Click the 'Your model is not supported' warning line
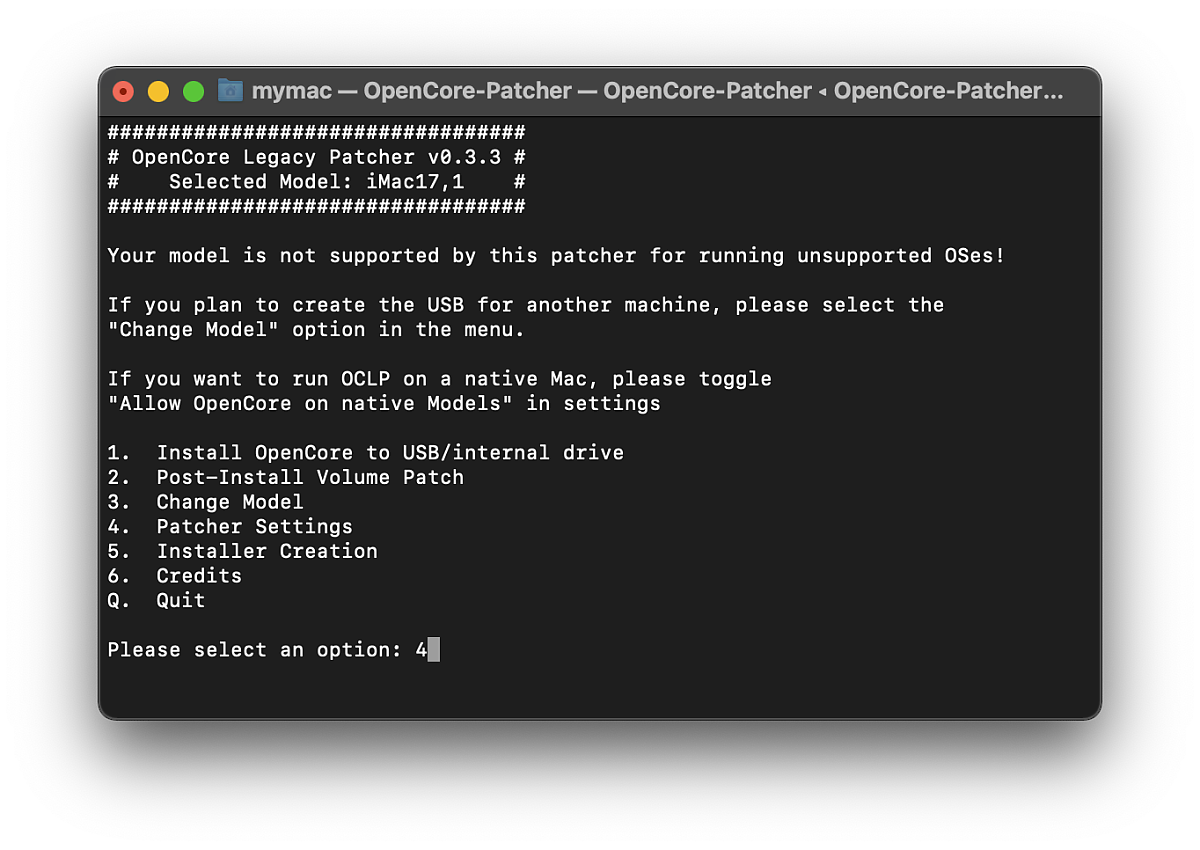Viewport: 1200px width, 850px height. click(x=556, y=255)
